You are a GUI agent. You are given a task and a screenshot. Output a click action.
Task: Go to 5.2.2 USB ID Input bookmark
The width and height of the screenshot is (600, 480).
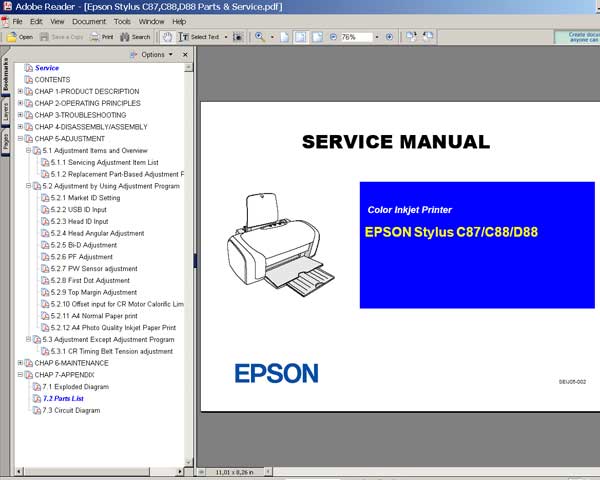[78, 210]
